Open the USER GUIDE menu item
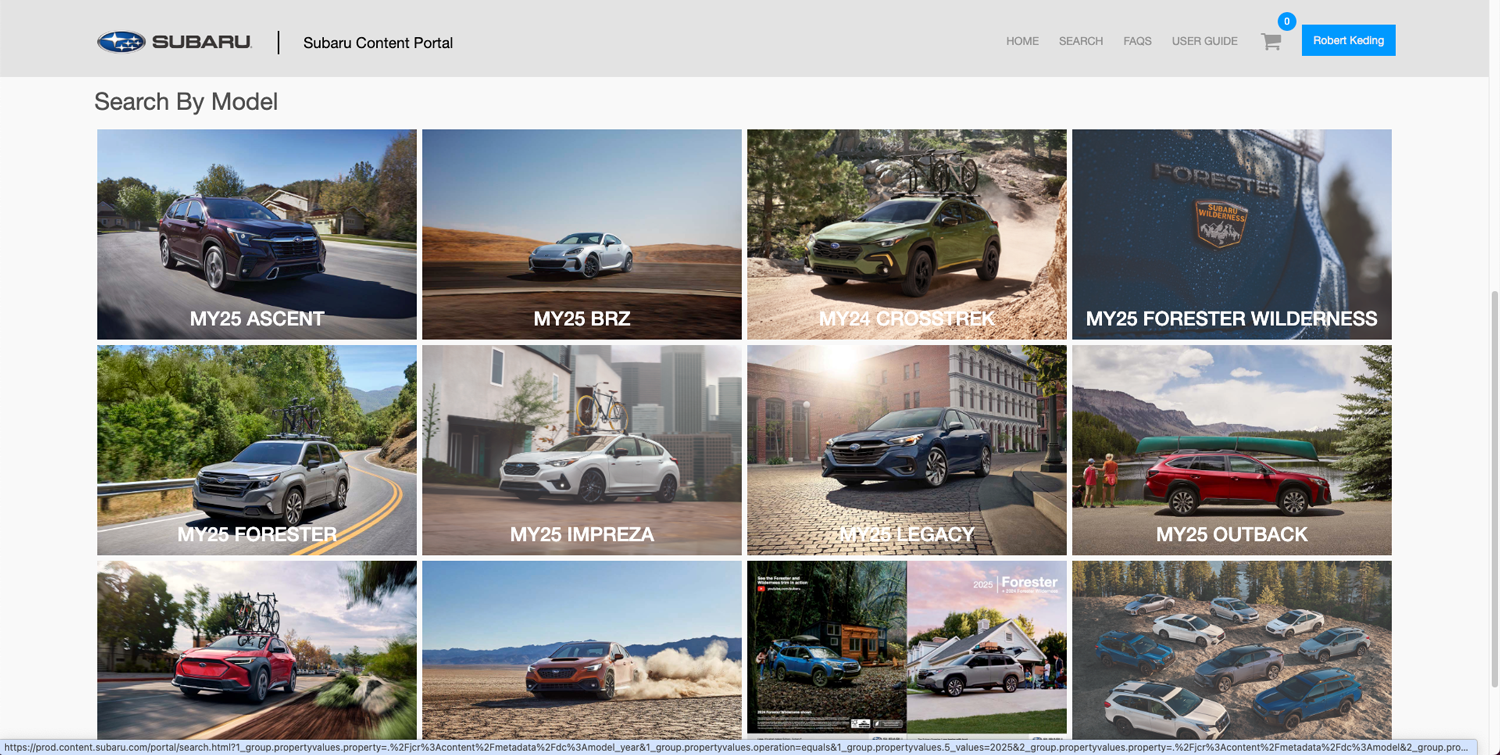Screen dimensions: 1500x755 [1205, 41]
